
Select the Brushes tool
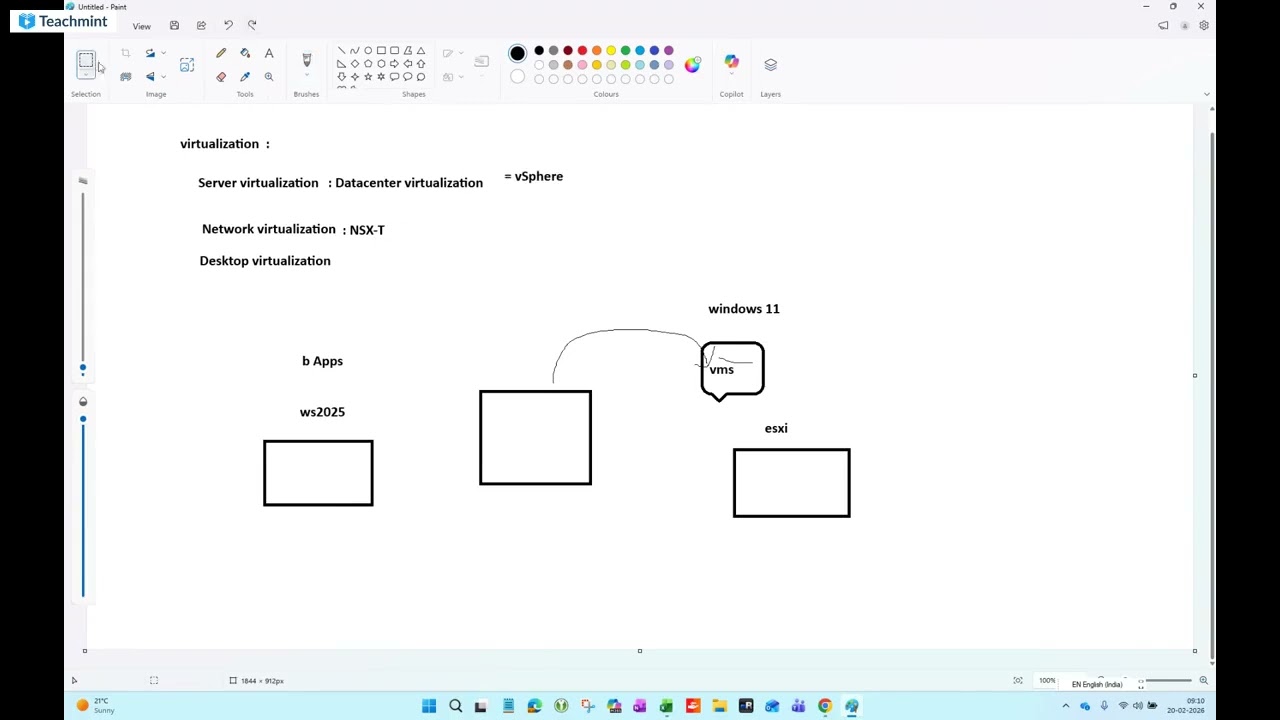307,60
